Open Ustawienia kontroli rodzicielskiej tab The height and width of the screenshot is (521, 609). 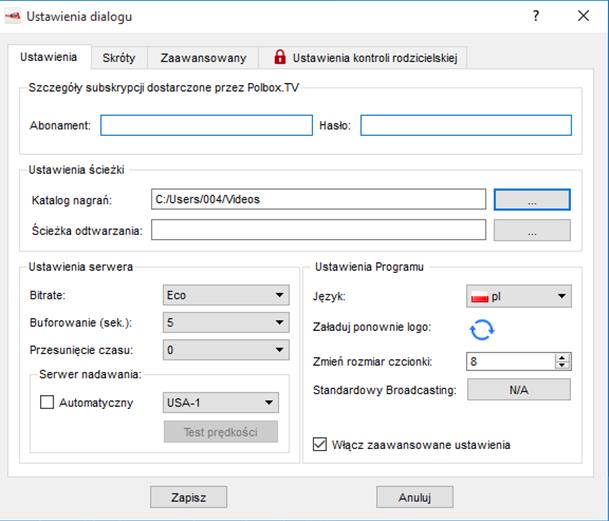coord(363,58)
